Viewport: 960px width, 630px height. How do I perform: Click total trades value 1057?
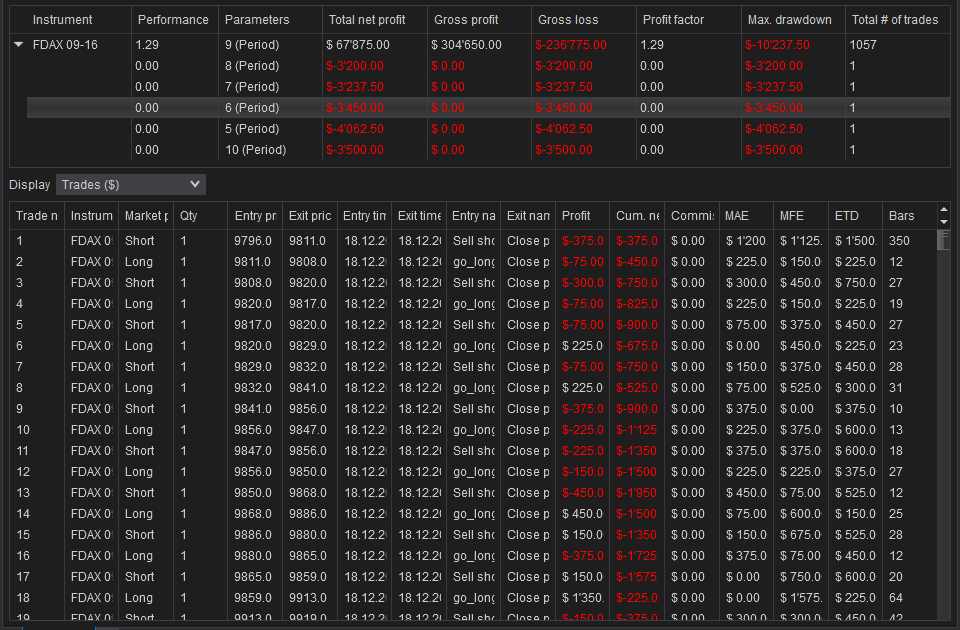coord(863,45)
